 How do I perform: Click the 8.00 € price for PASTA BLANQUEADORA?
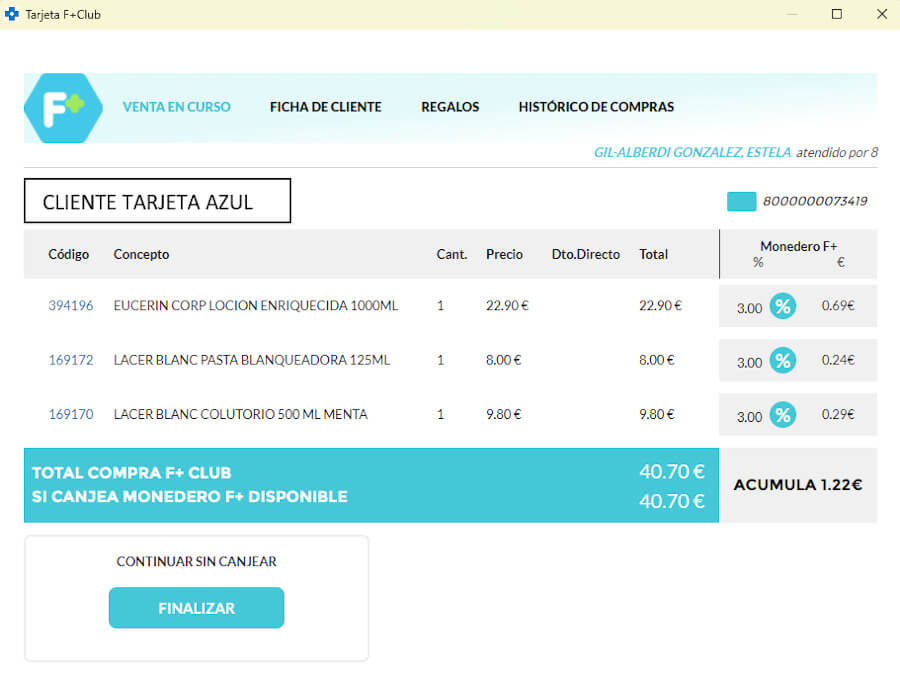[503, 360]
